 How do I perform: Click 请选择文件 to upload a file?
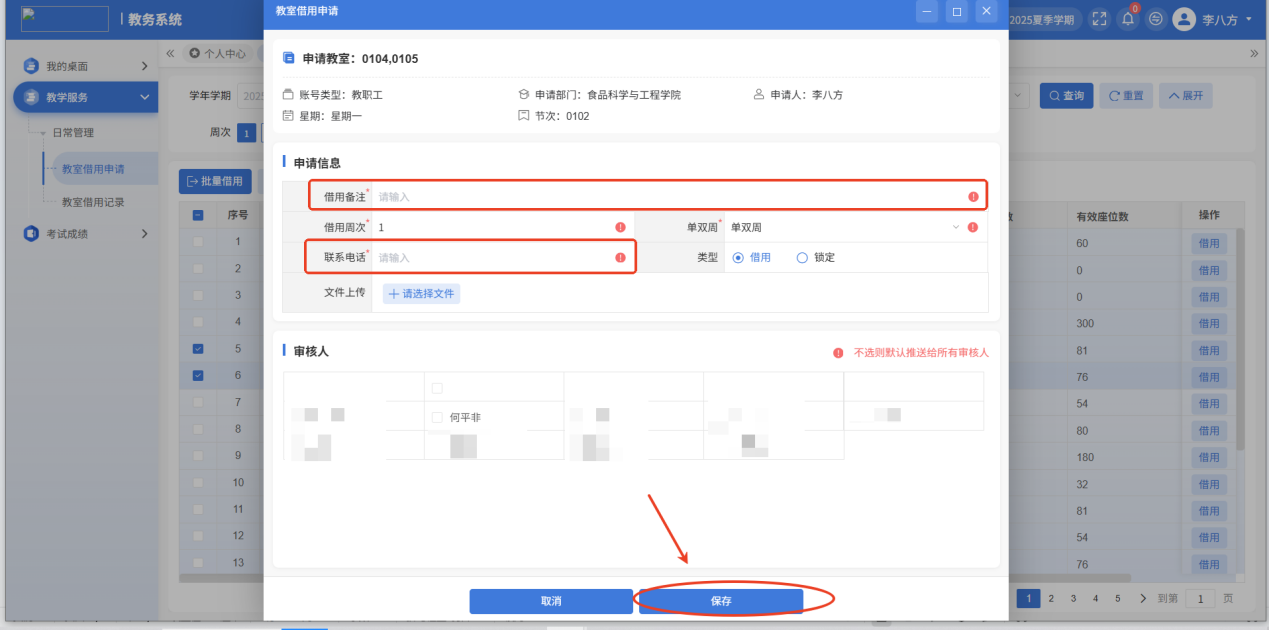pyautogui.click(x=421, y=294)
